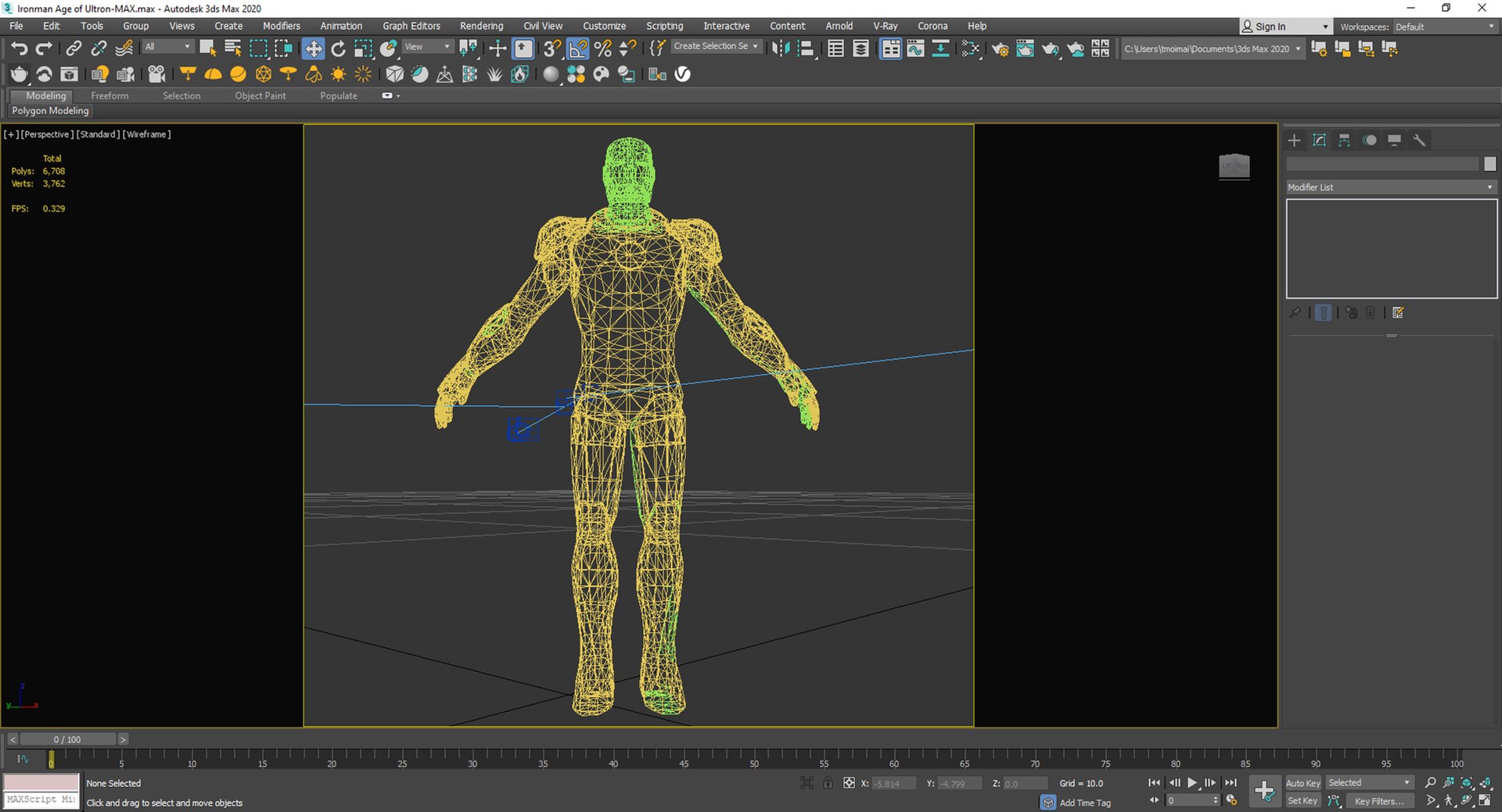Click the V-Ray logo icon

[x=683, y=74]
